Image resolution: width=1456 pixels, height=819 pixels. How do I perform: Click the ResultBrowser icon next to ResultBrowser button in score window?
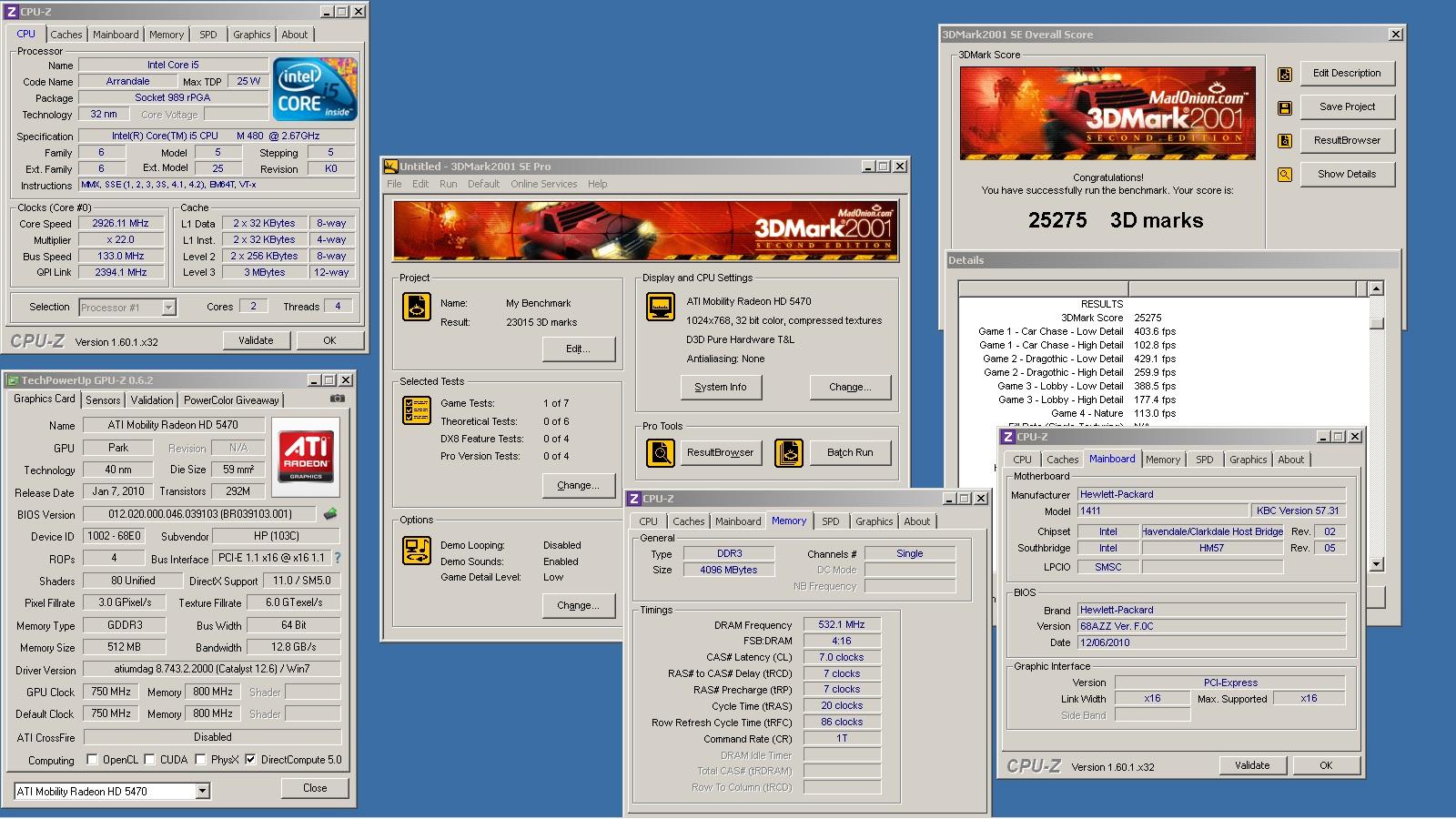(1285, 141)
